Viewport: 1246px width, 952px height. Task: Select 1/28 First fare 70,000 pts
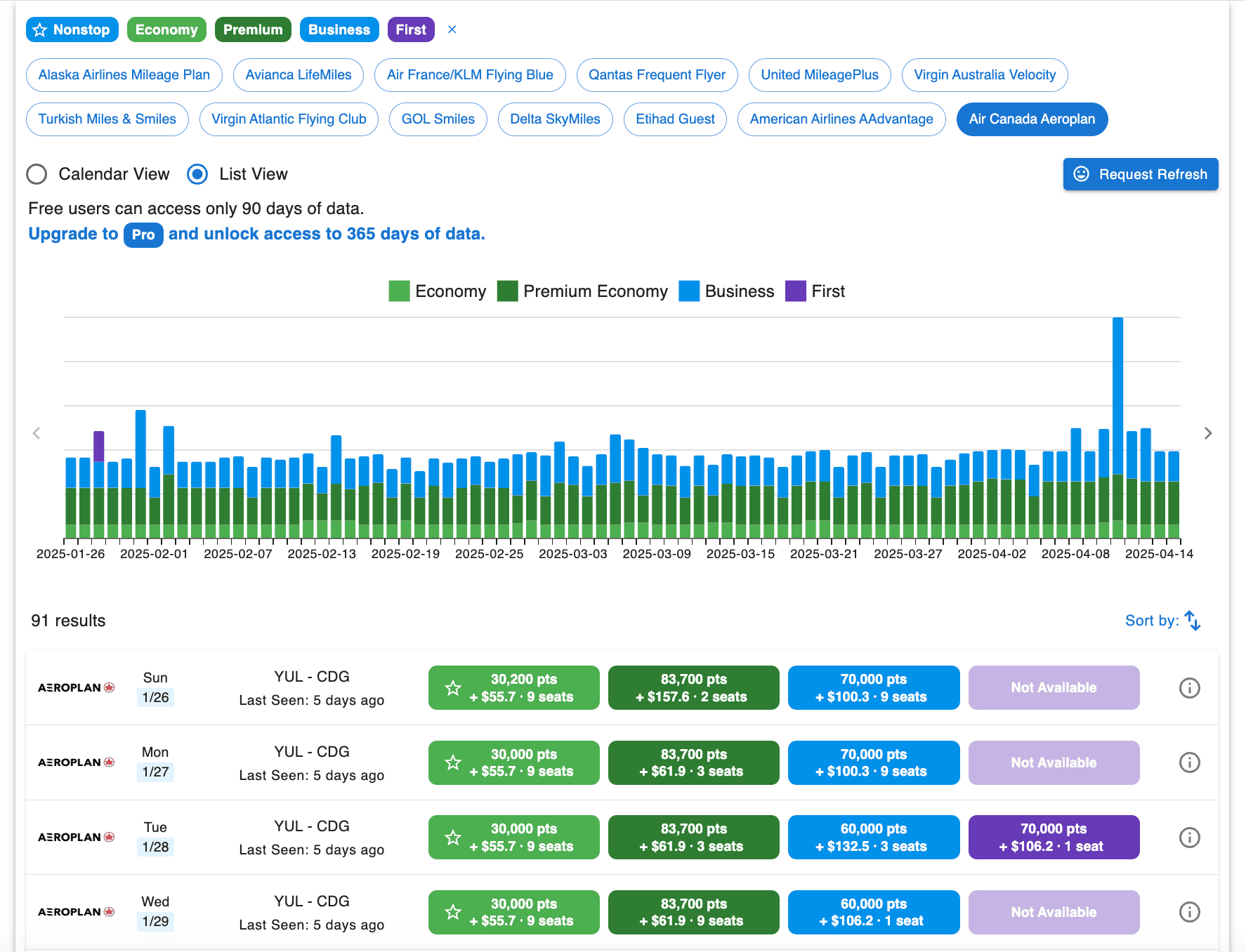[x=1054, y=838]
